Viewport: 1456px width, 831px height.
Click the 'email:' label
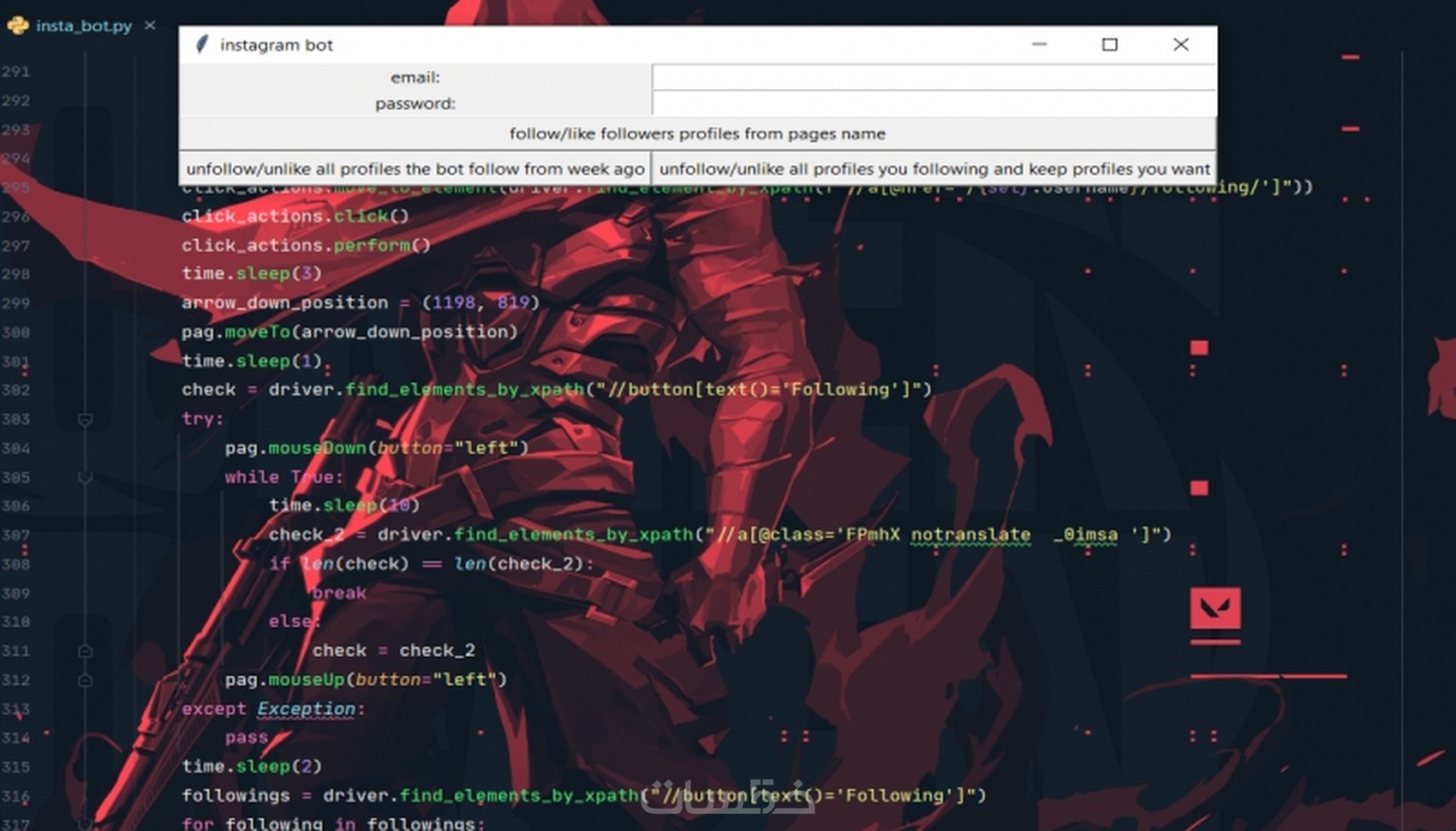click(x=415, y=77)
